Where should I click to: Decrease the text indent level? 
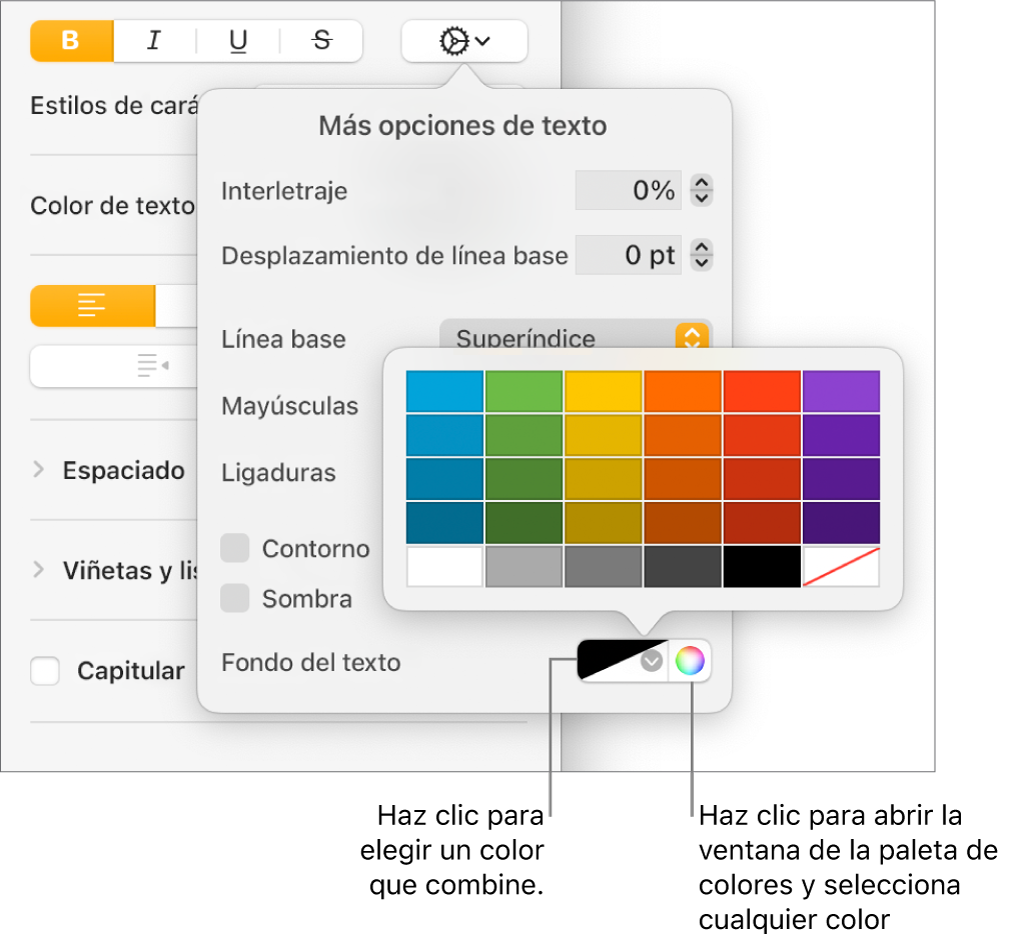(152, 367)
